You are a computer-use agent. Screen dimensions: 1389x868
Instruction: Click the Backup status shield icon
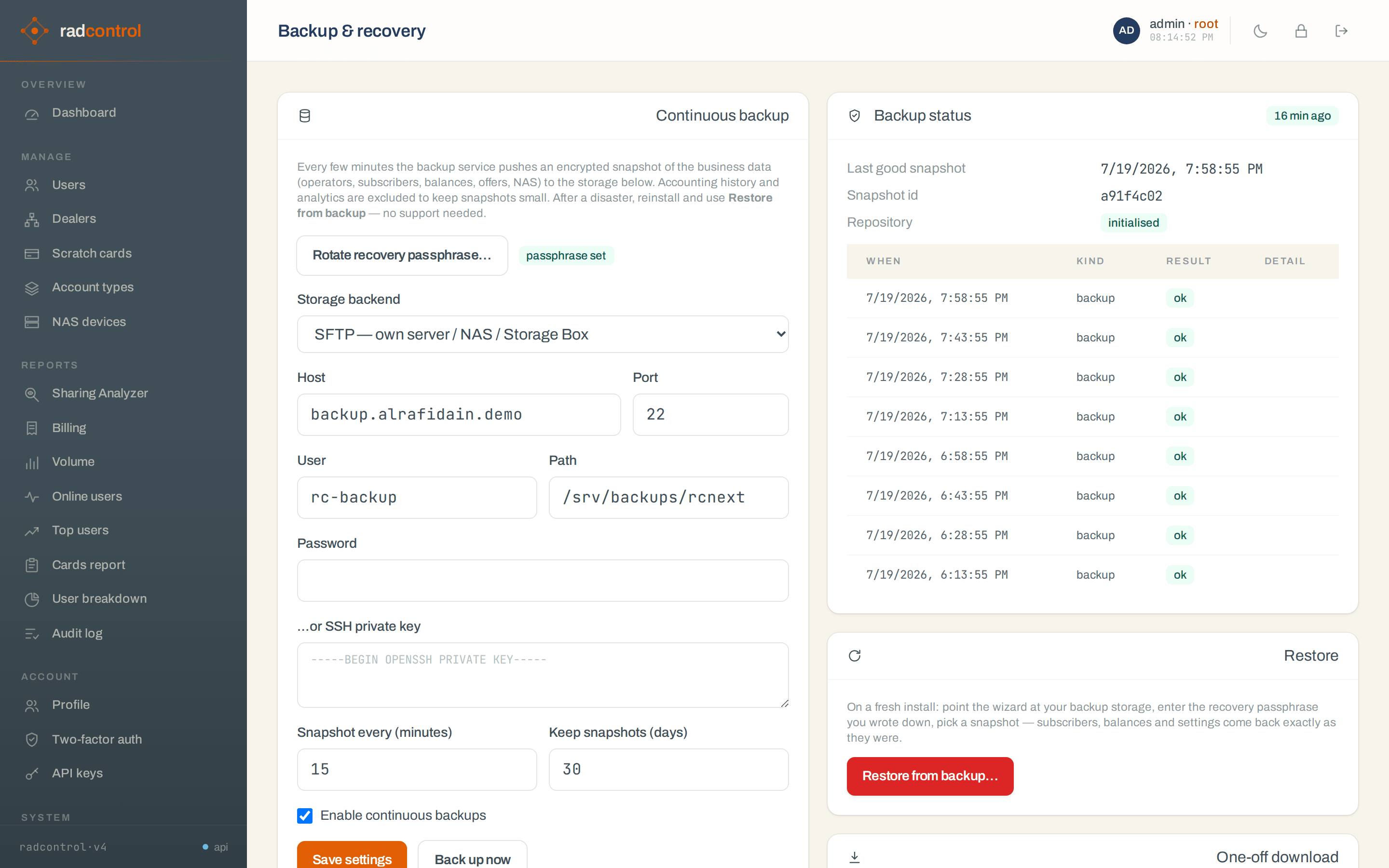[x=855, y=116]
